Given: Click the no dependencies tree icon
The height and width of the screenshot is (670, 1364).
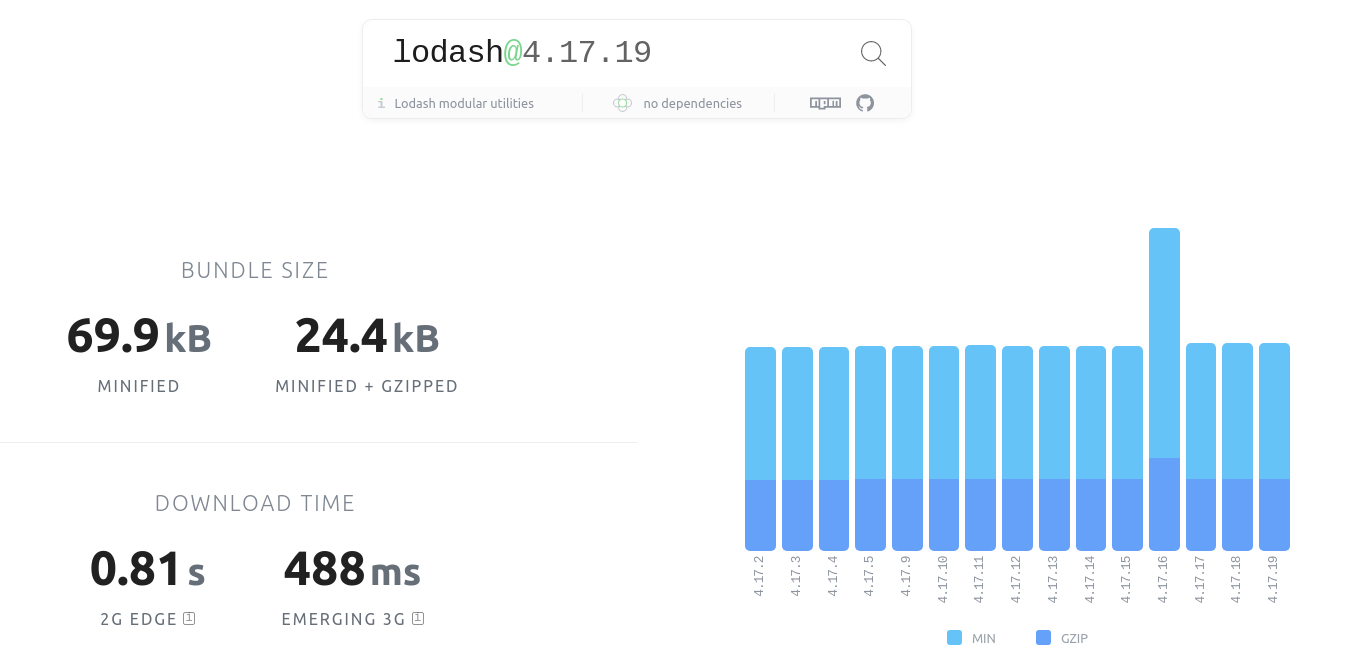Looking at the screenshot, I should tap(622, 103).
